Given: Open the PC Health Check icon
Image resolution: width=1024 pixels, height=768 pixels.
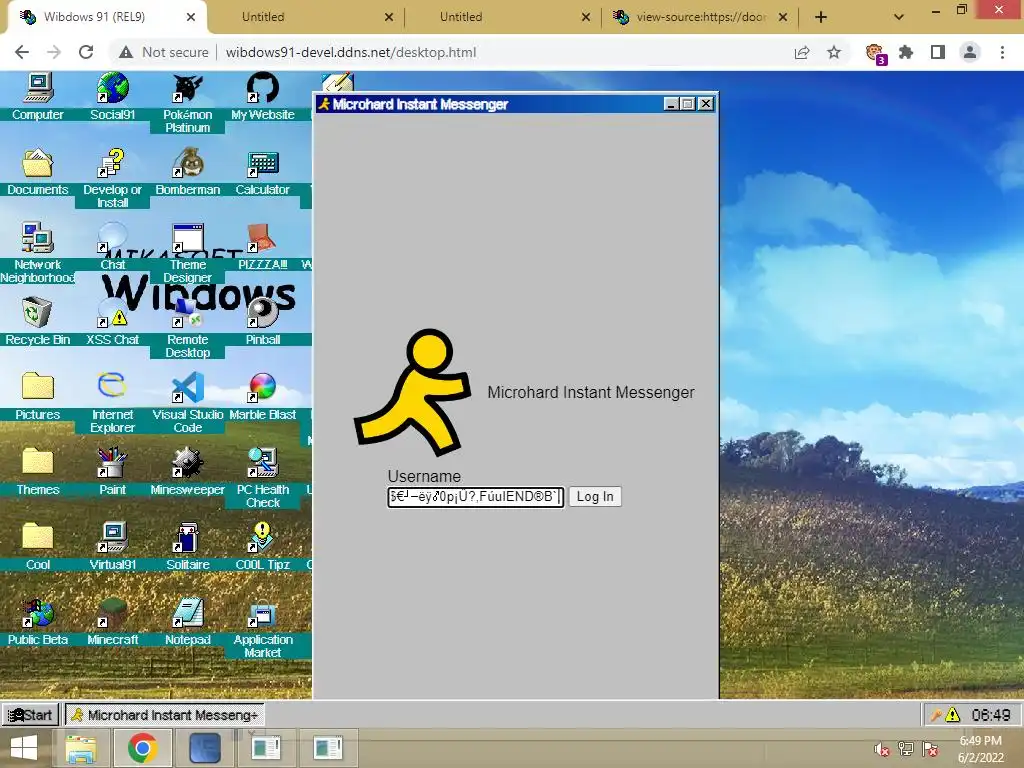Looking at the screenshot, I should click(x=263, y=461).
